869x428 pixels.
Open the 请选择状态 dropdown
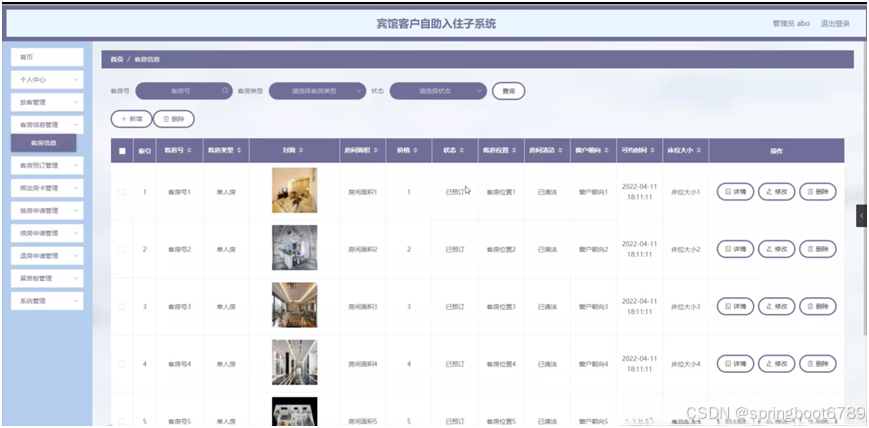point(438,91)
